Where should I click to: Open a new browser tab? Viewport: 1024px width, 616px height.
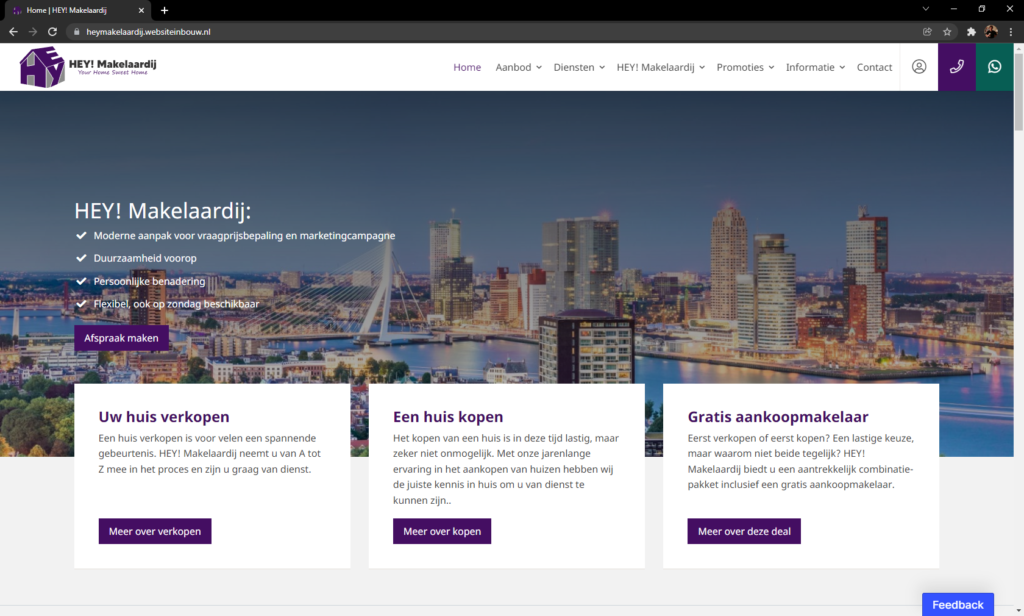tap(164, 10)
